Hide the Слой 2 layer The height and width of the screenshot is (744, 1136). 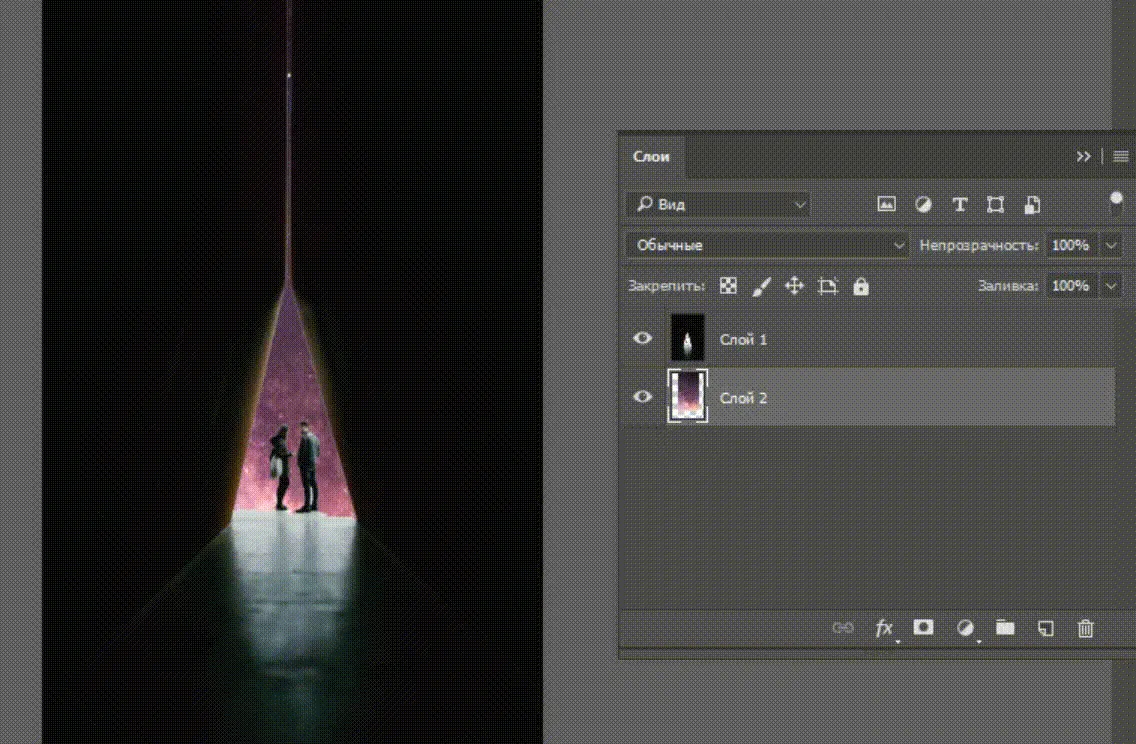point(643,397)
